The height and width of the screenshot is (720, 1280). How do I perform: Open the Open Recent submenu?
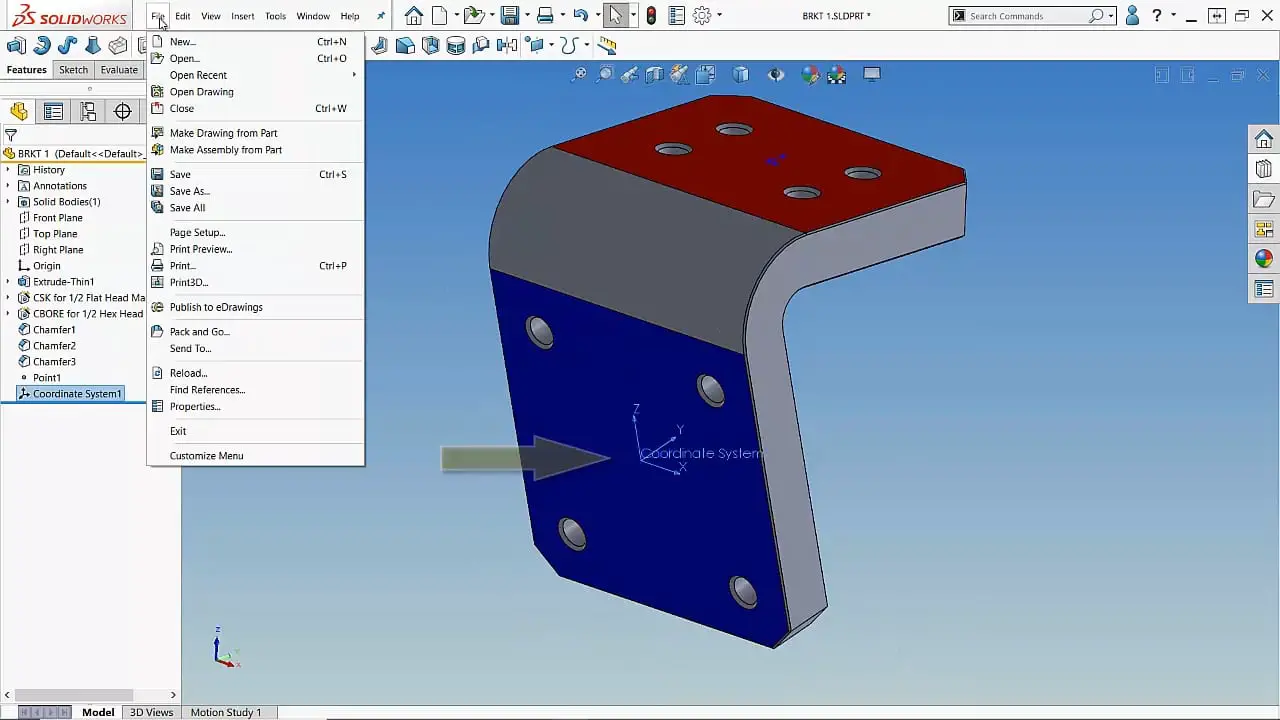198,75
